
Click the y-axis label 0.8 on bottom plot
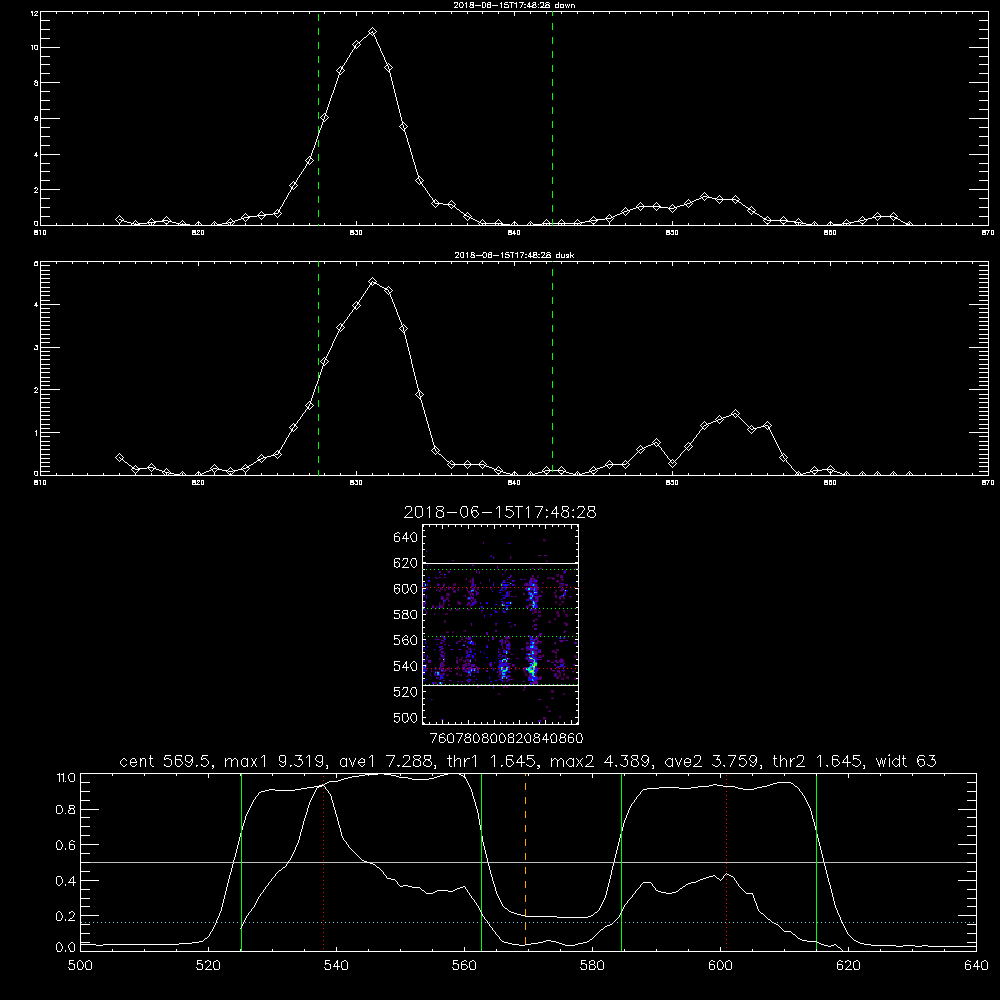(66, 810)
